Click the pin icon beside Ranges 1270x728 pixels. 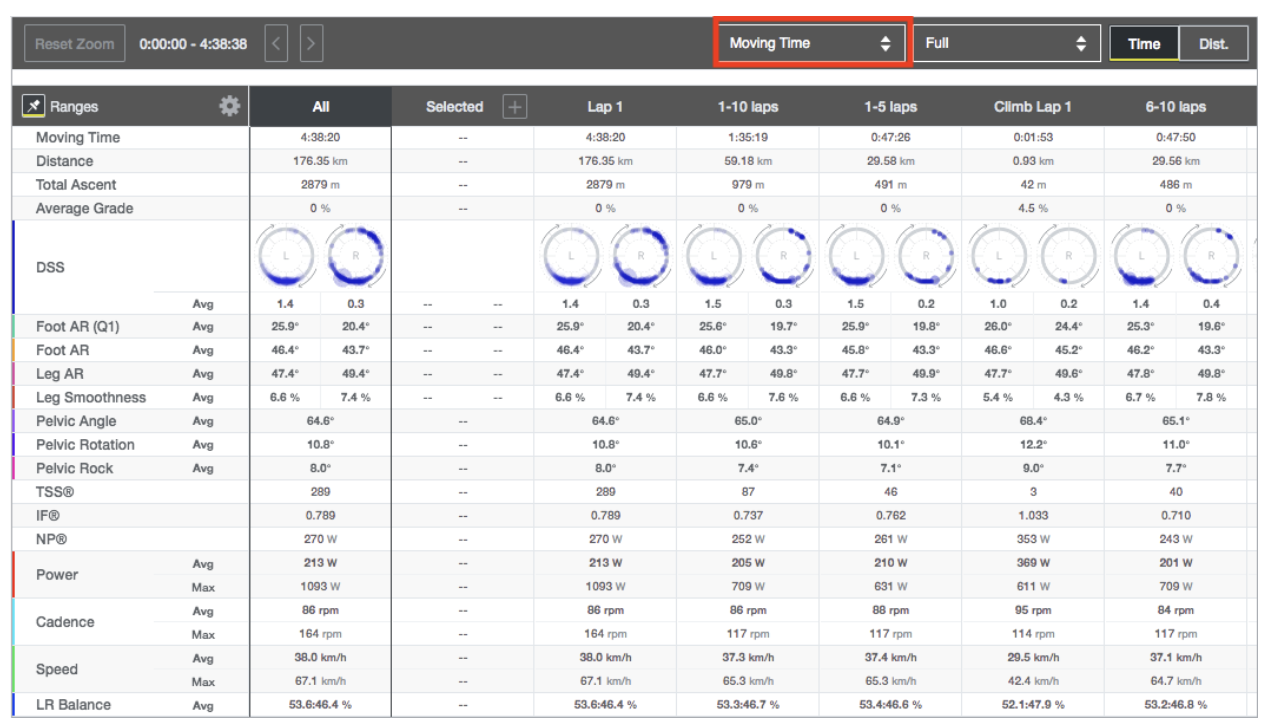tap(33, 106)
